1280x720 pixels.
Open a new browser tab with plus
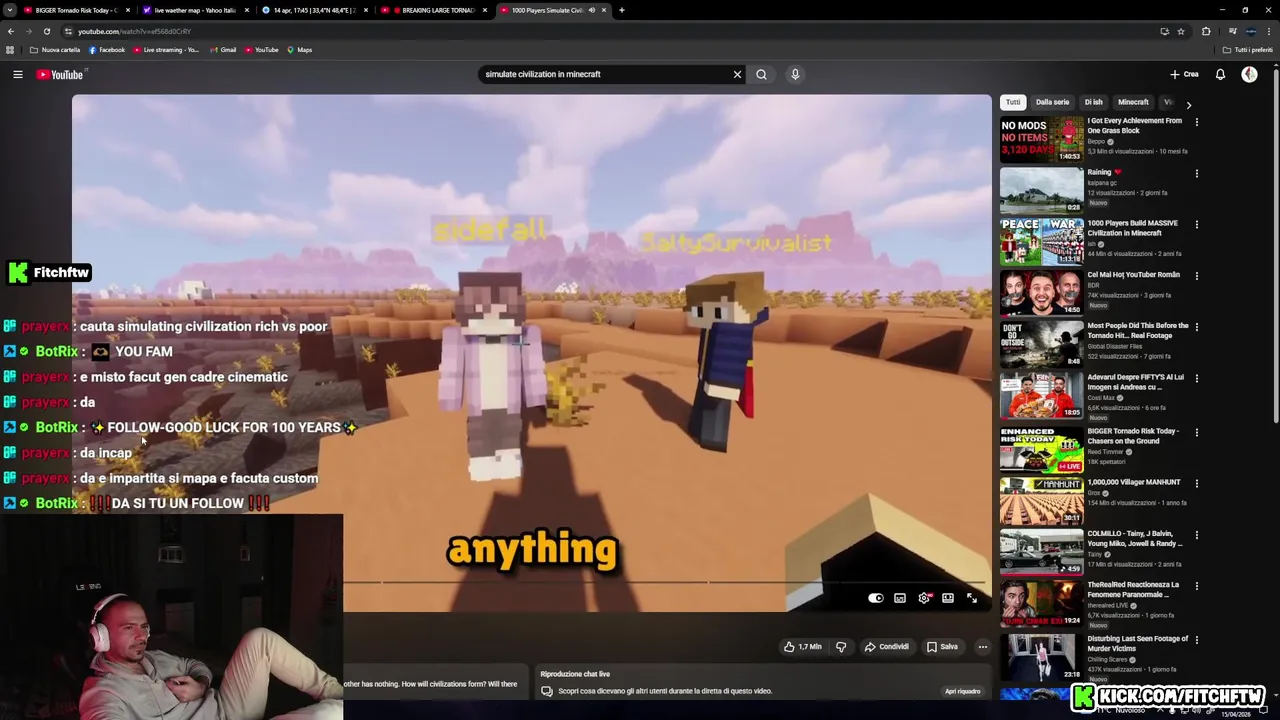621,10
